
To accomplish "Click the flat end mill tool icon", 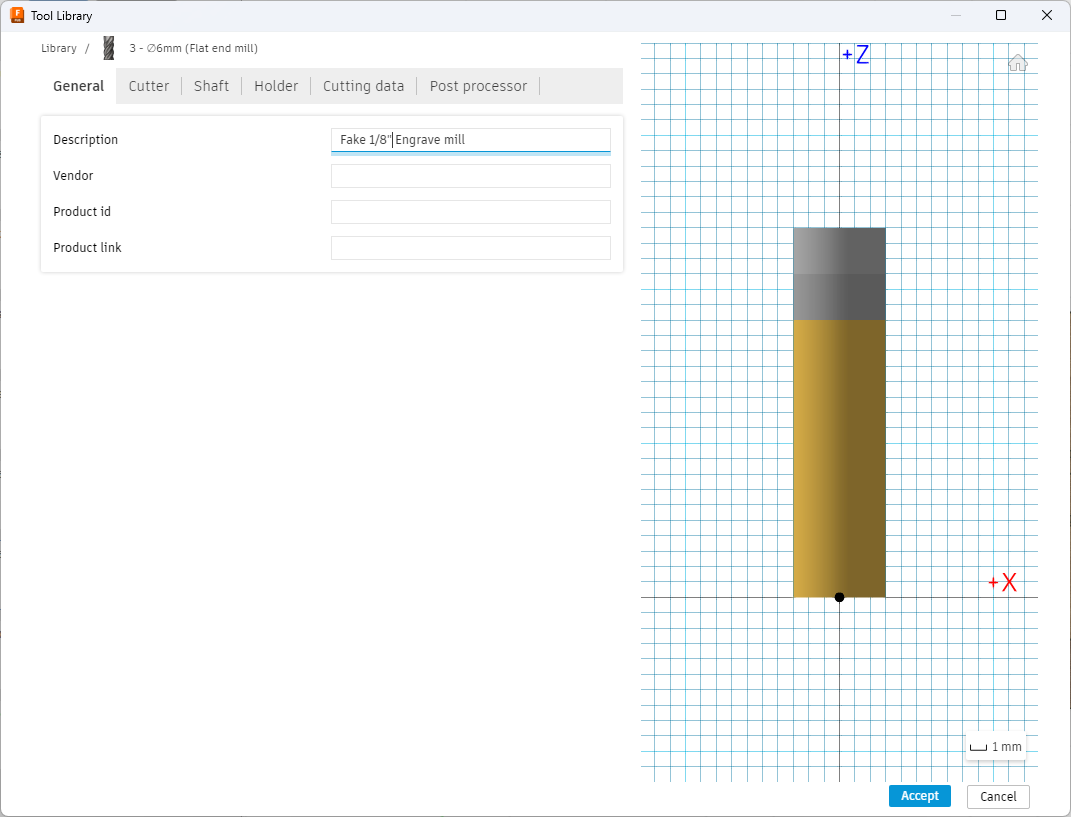I will click(x=109, y=48).
